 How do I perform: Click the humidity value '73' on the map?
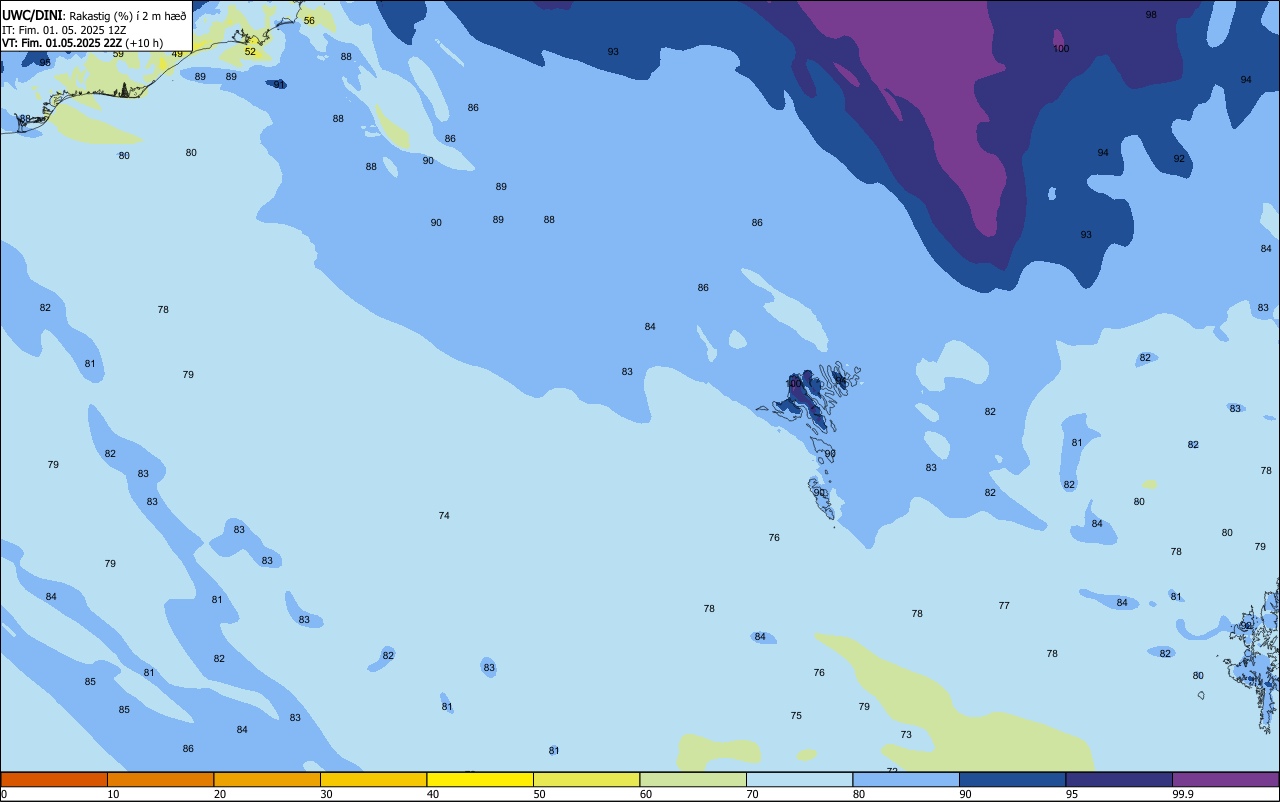[906, 735]
